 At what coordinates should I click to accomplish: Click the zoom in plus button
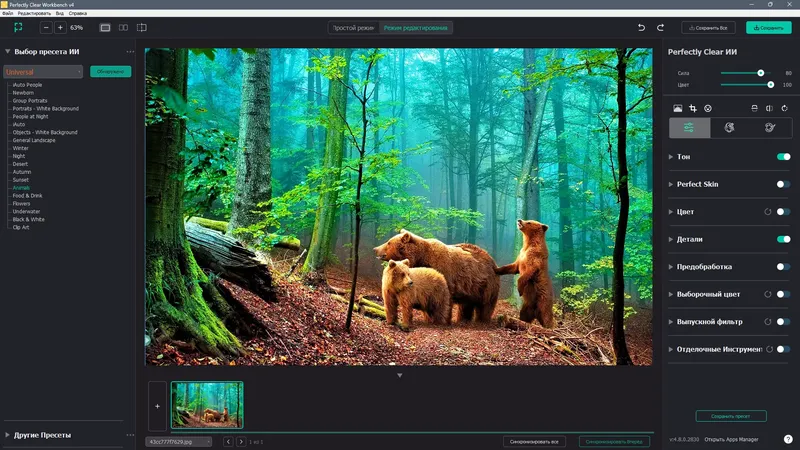click(60, 28)
